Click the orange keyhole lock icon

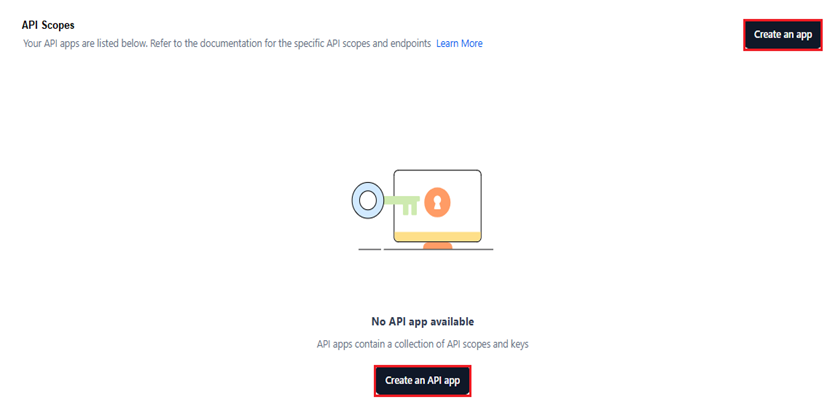(x=436, y=202)
